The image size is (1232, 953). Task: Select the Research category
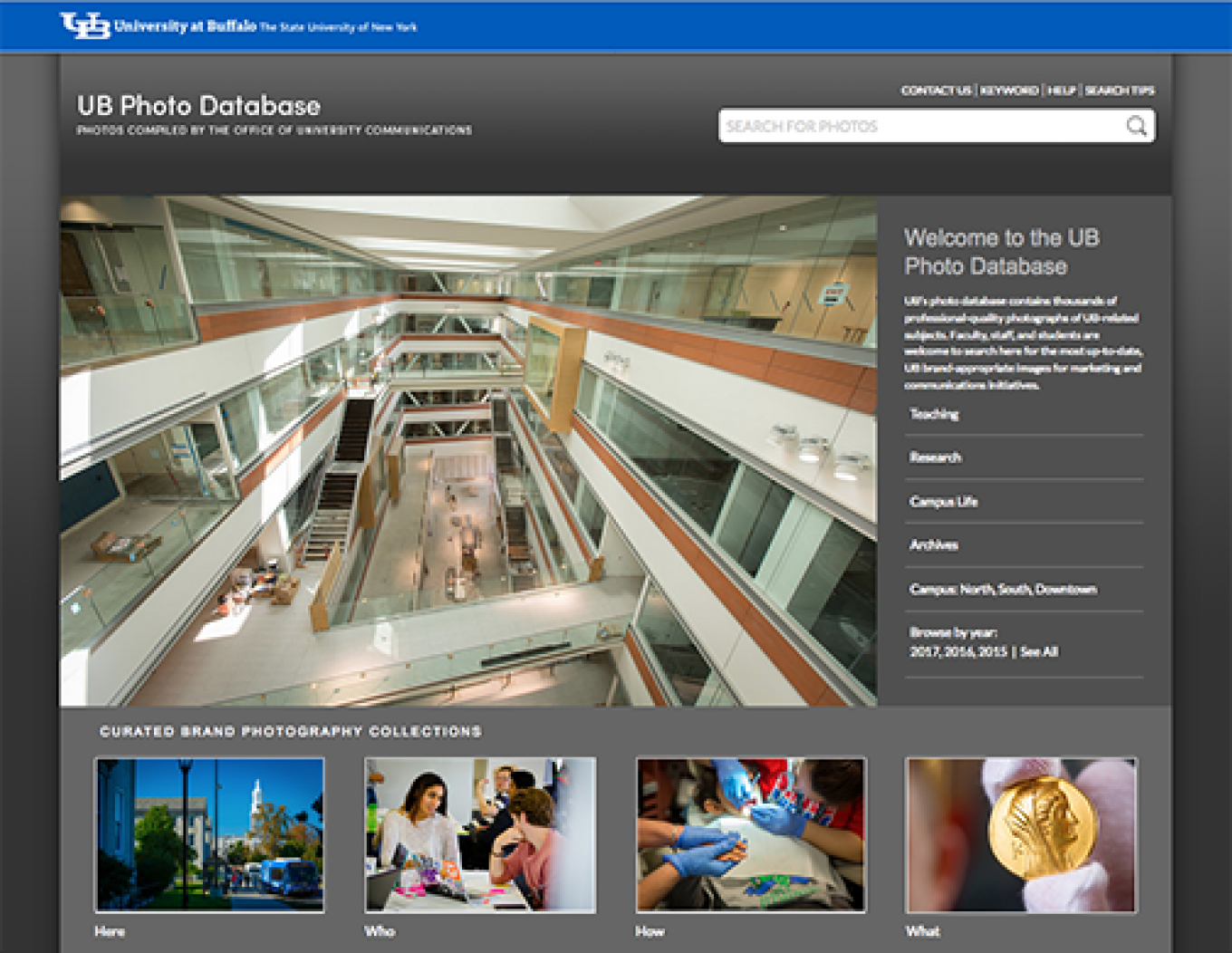pos(935,457)
